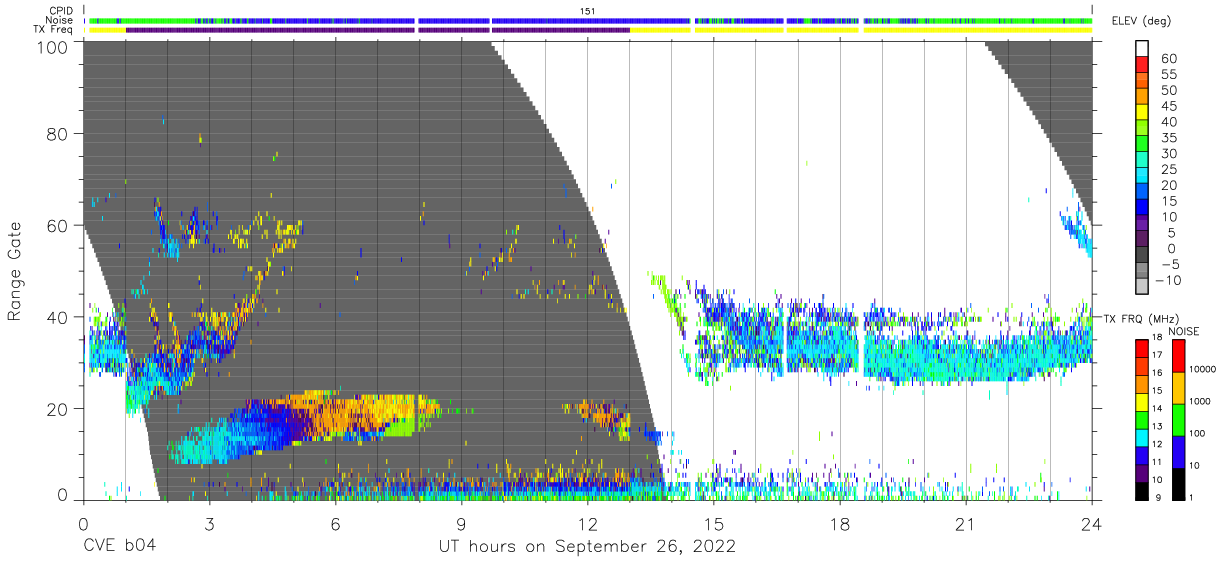
Task: Click the 80 tick on the Range Gate axis
Action: [57, 134]
